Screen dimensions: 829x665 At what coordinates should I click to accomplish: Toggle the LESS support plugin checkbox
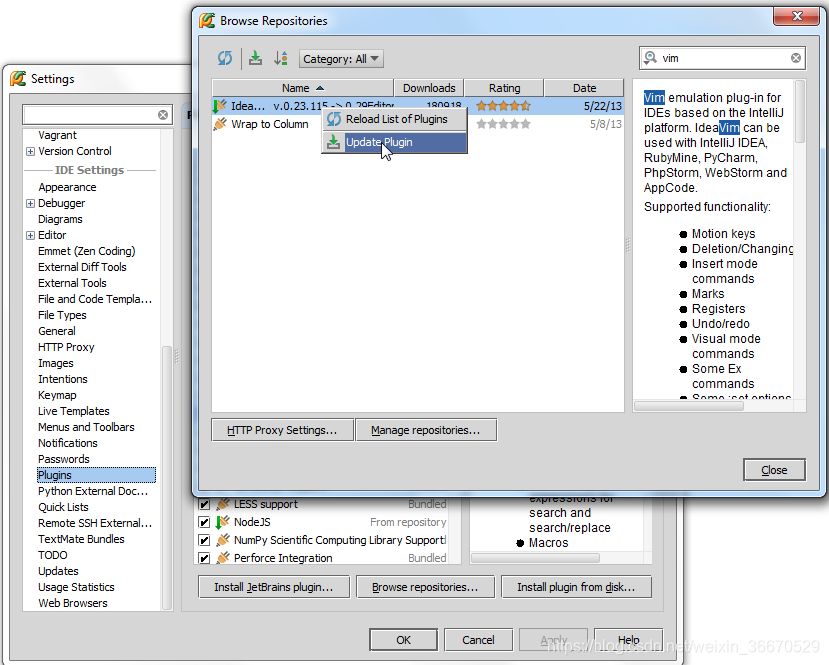tap(204, 504)
